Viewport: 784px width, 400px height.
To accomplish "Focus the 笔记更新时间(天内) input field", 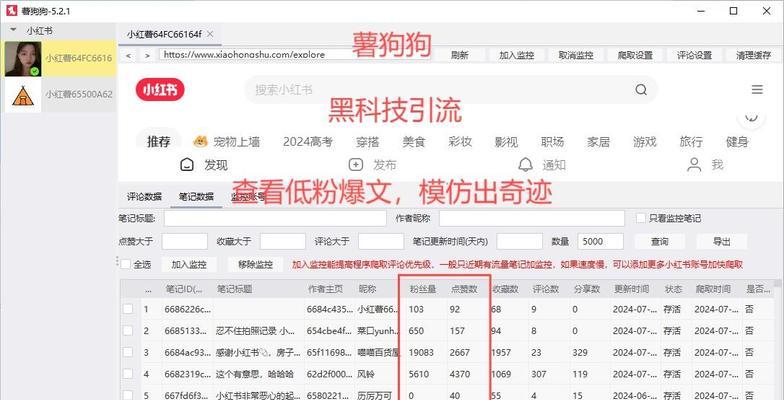I will pos(520,242).
